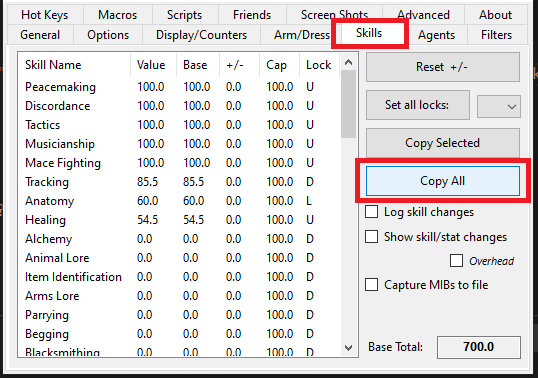Click the Base Total value field

pos(479,347)
